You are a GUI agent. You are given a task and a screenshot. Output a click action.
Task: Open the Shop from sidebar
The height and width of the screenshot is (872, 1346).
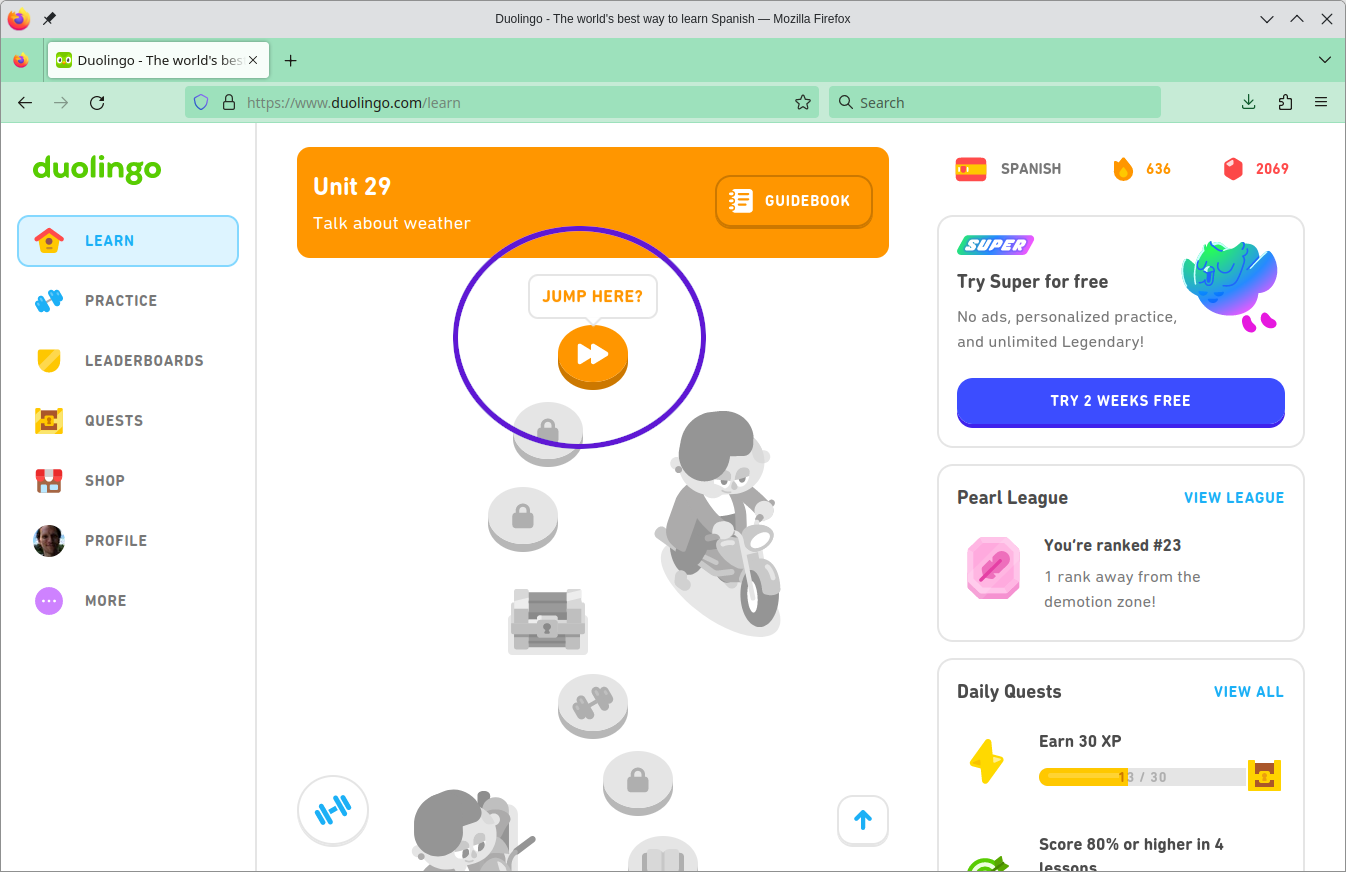click(128, 481)
